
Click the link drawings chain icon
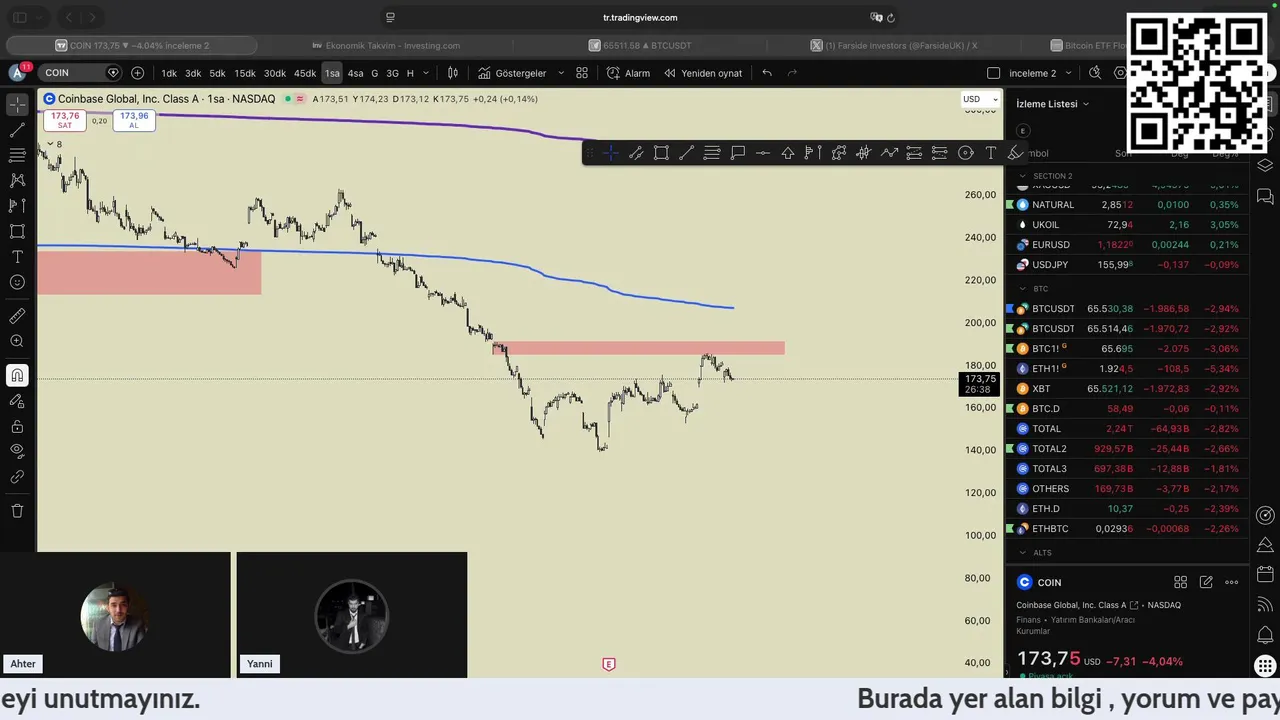tap(17, 477)
